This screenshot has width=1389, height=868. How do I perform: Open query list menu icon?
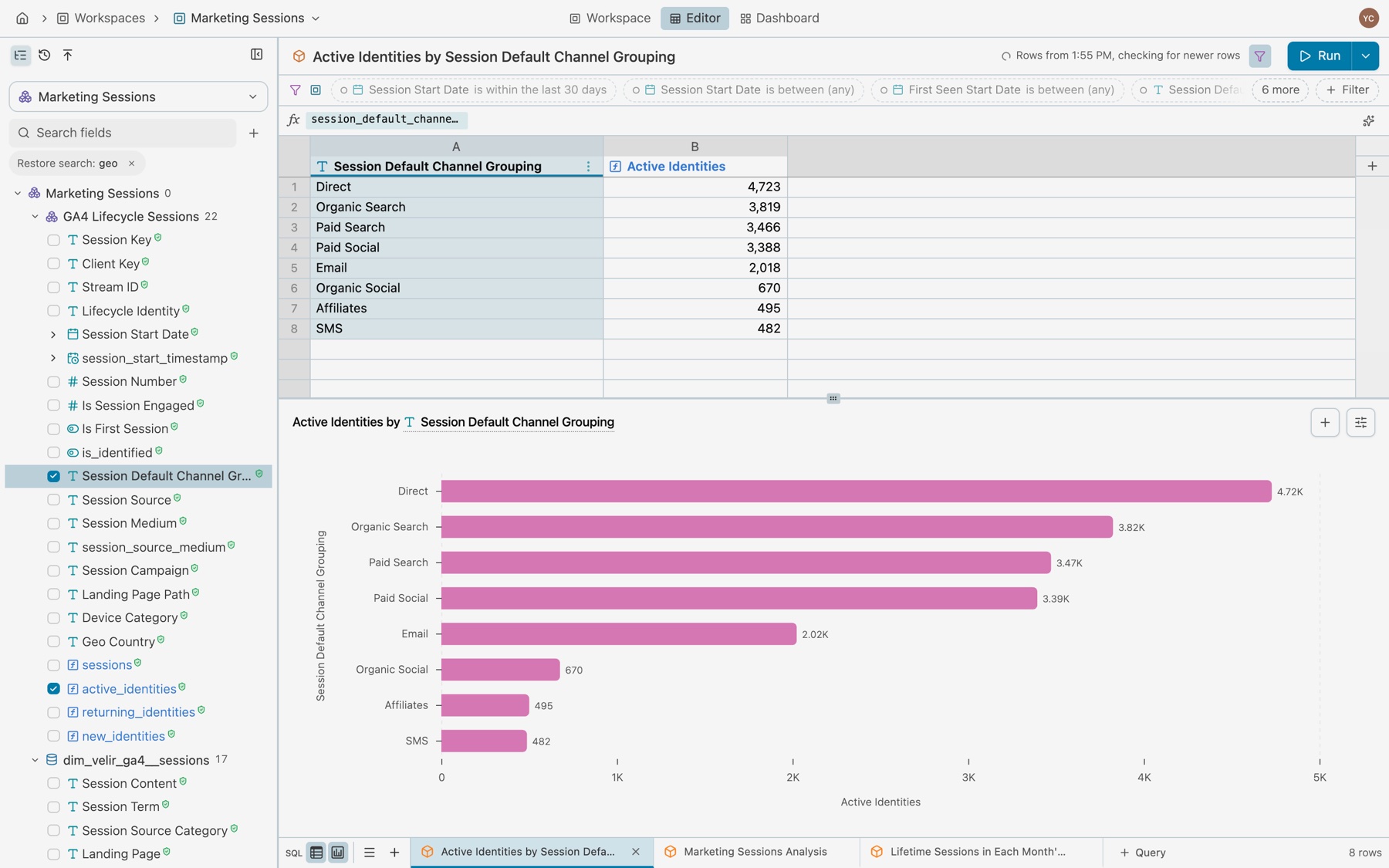[369, 853]
